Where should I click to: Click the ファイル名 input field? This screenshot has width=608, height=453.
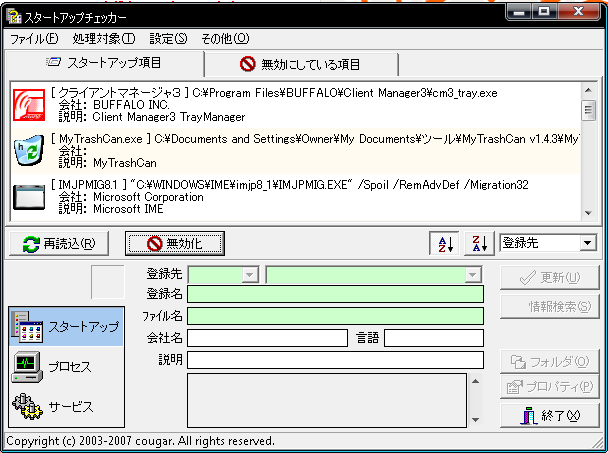point(335,316)
